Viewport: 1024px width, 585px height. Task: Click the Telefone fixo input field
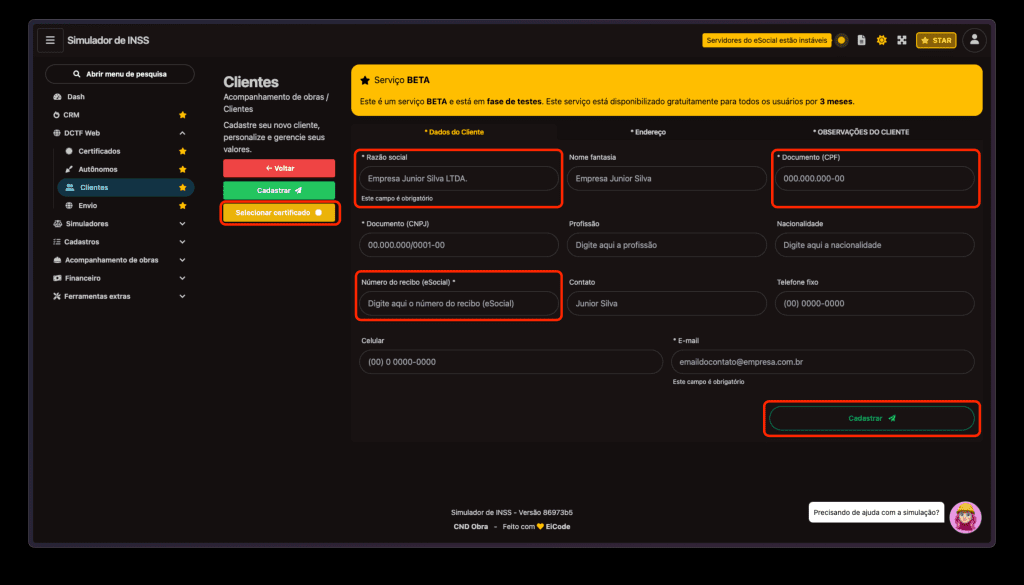[874, 304]
